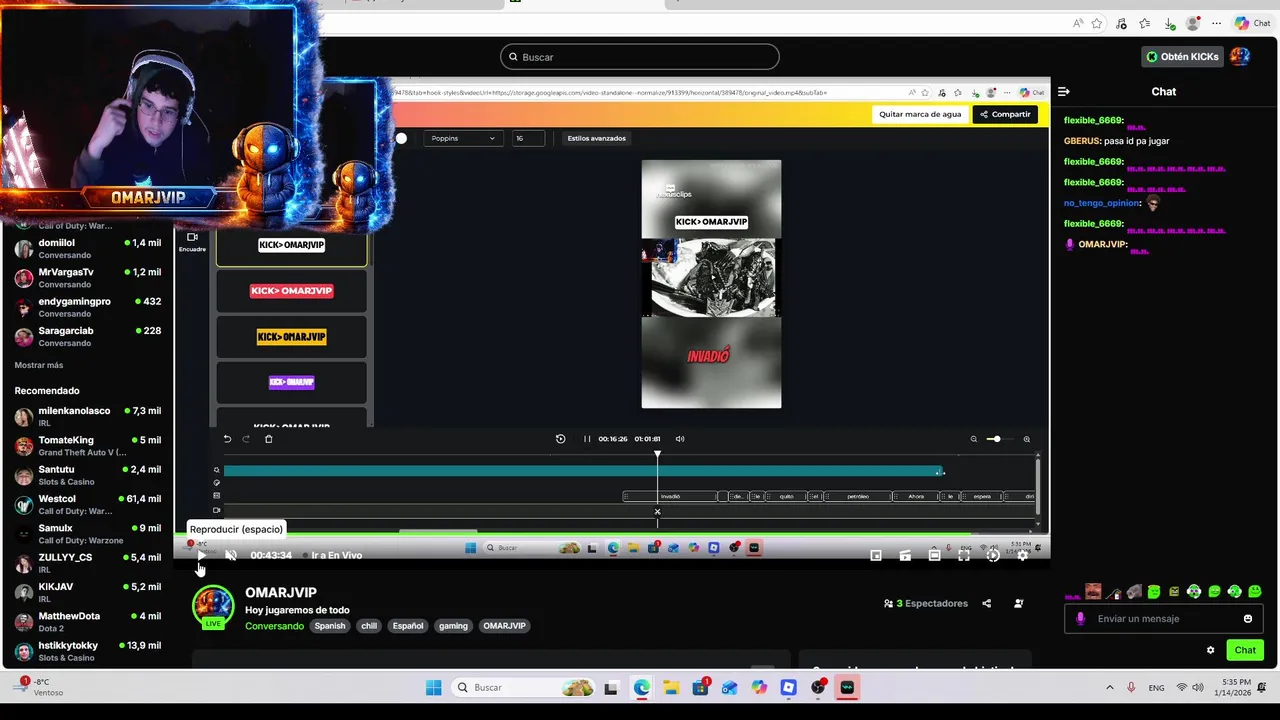The width and height of the screenshot is (1280, 720).
Task: Open the Conversando category link
Action: (x=274, y=626)
